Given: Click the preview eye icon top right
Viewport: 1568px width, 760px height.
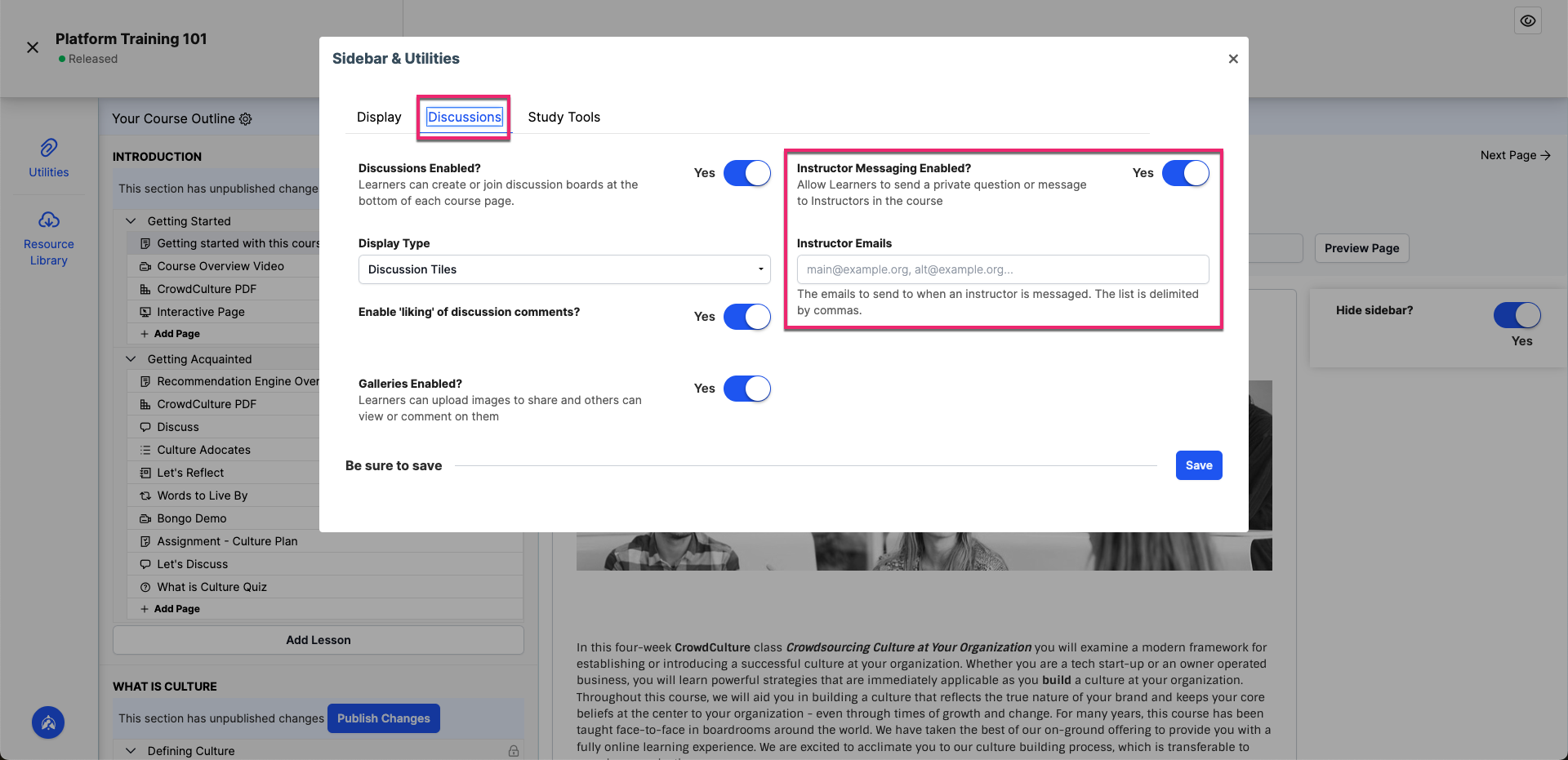Looking at the screenshot, I should pos(1528,21).
